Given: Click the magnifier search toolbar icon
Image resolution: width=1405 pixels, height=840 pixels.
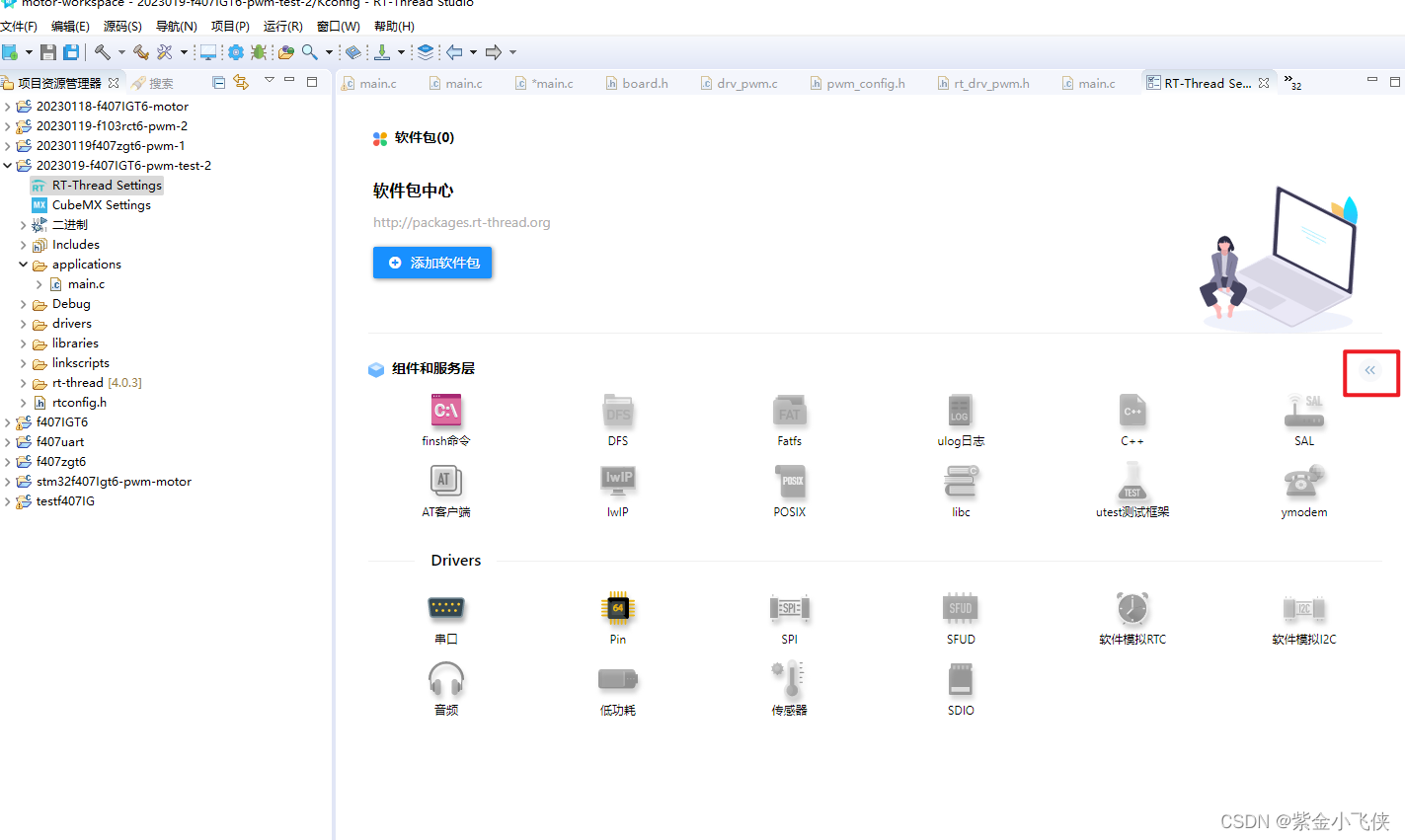Looking at the screenshot, I should click(310, 52).
